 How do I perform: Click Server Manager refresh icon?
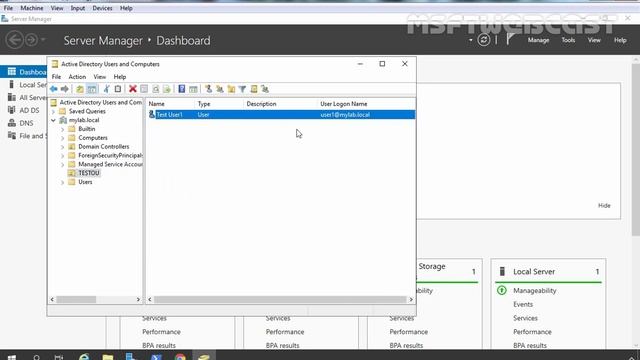point(484,40)
